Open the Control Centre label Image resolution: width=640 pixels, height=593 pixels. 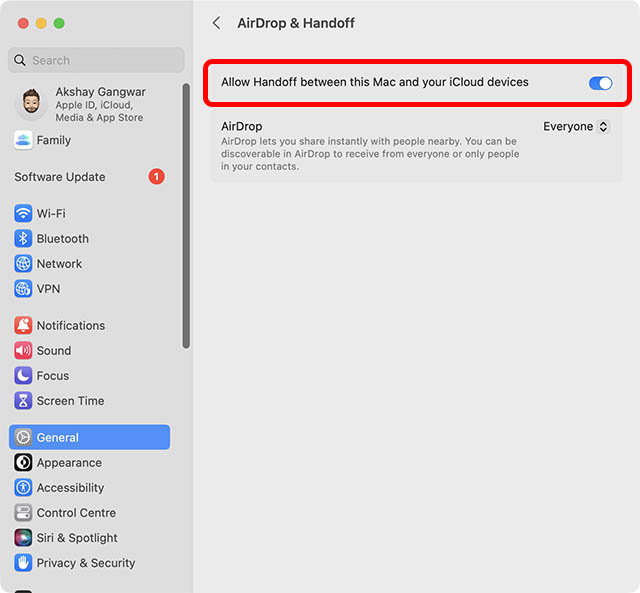pyautogui.click(x=76, y=513)
